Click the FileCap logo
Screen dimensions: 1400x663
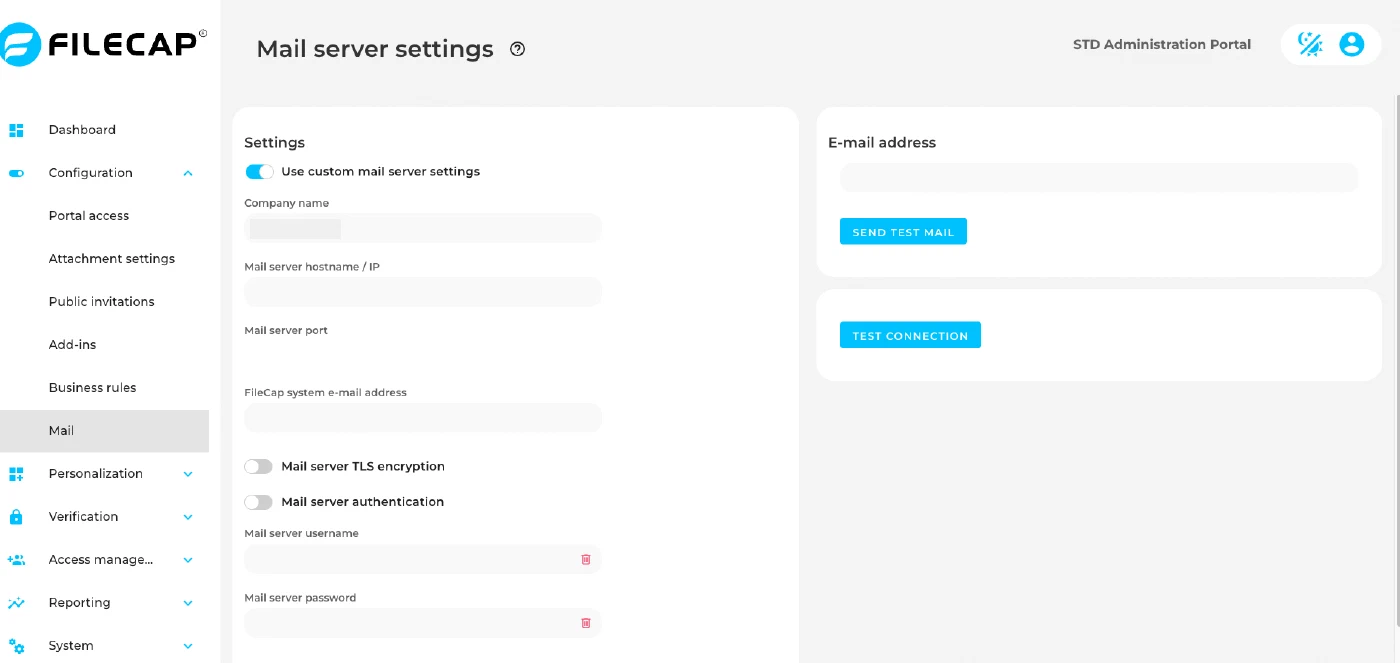pos(103,45)
